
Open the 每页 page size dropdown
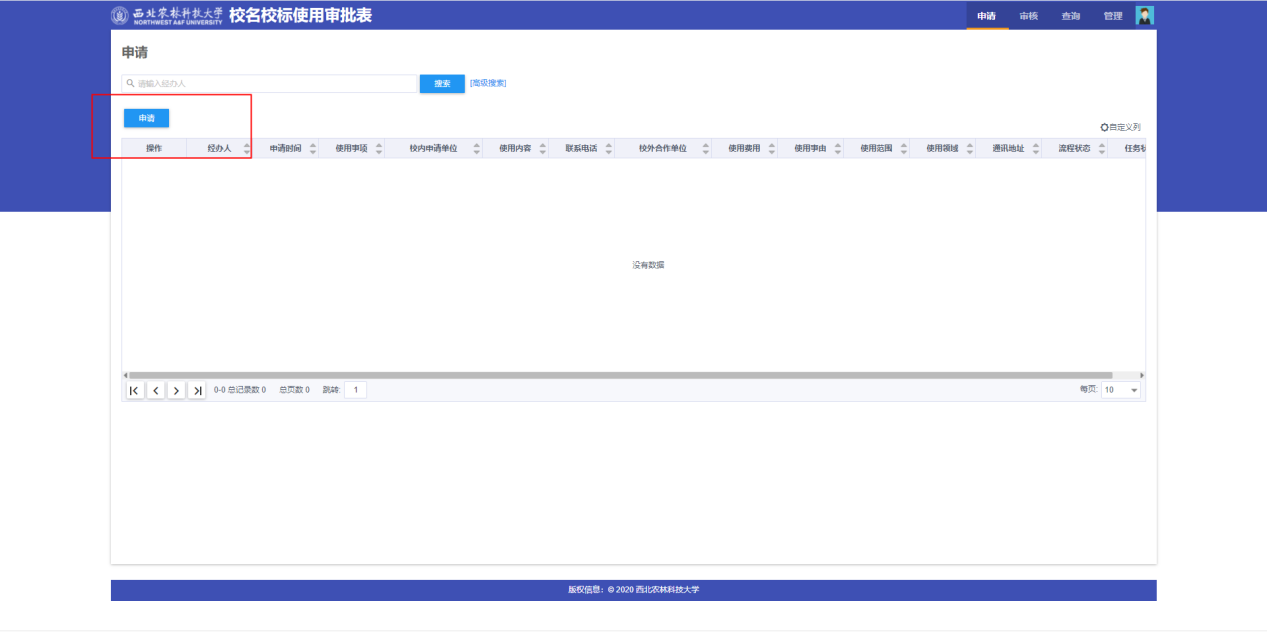pos(1121,390)
